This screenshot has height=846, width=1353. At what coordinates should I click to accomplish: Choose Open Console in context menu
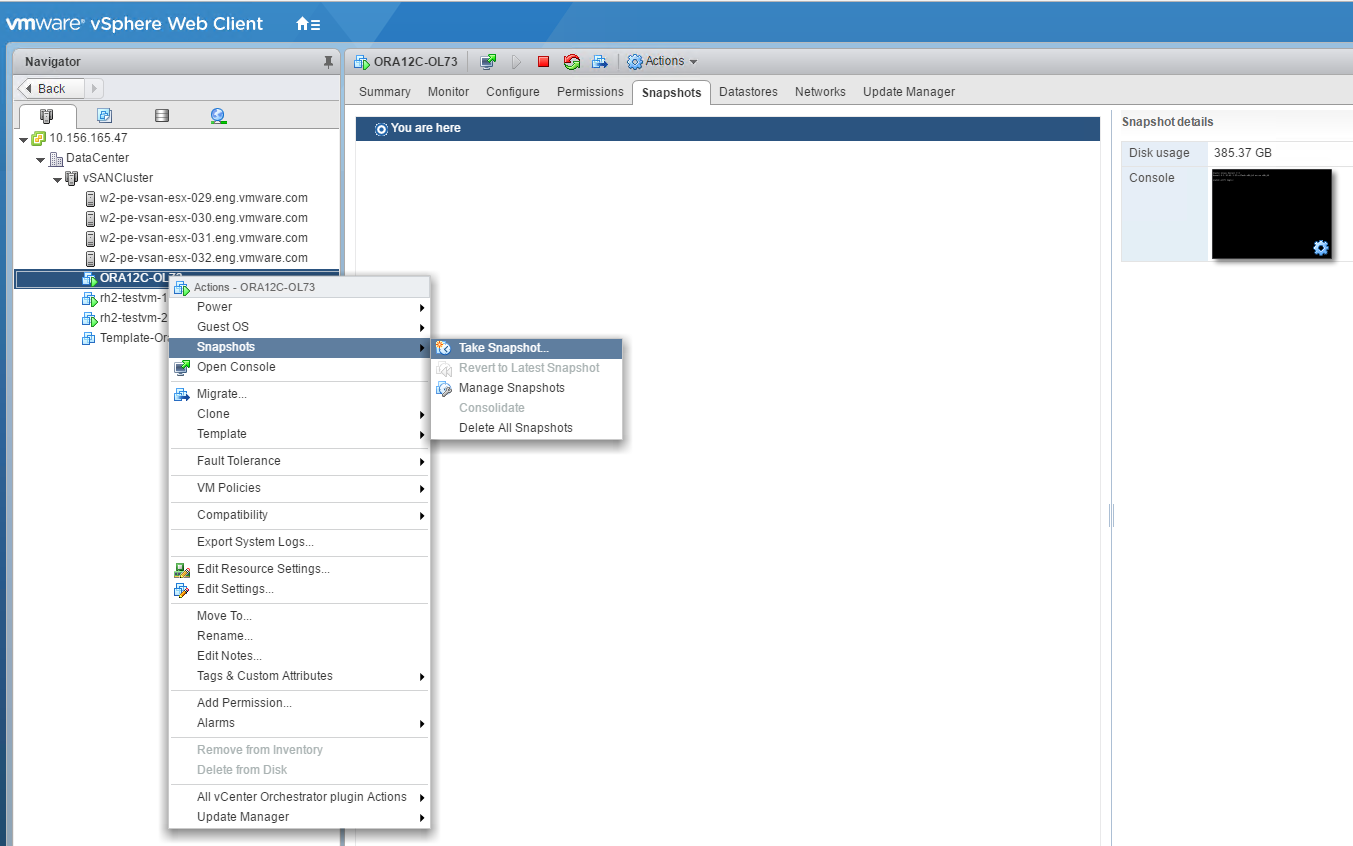pyautogui.click(x=299, y=367)
